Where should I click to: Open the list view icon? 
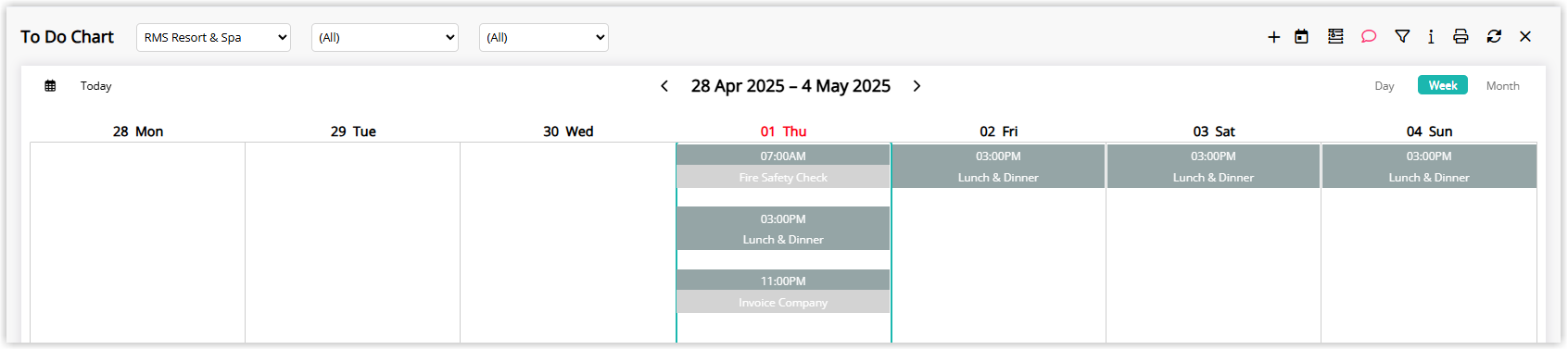click(x=1335, y=36)
